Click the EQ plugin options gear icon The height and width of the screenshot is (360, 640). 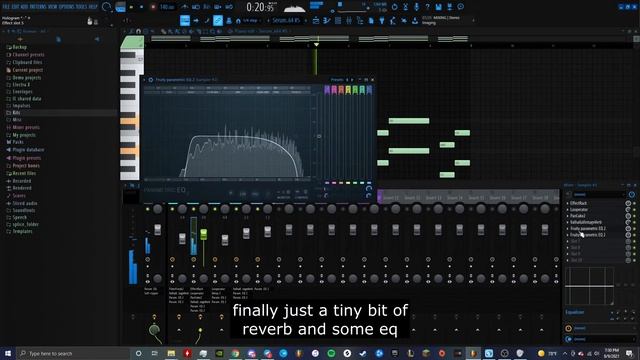pos(151,80)
